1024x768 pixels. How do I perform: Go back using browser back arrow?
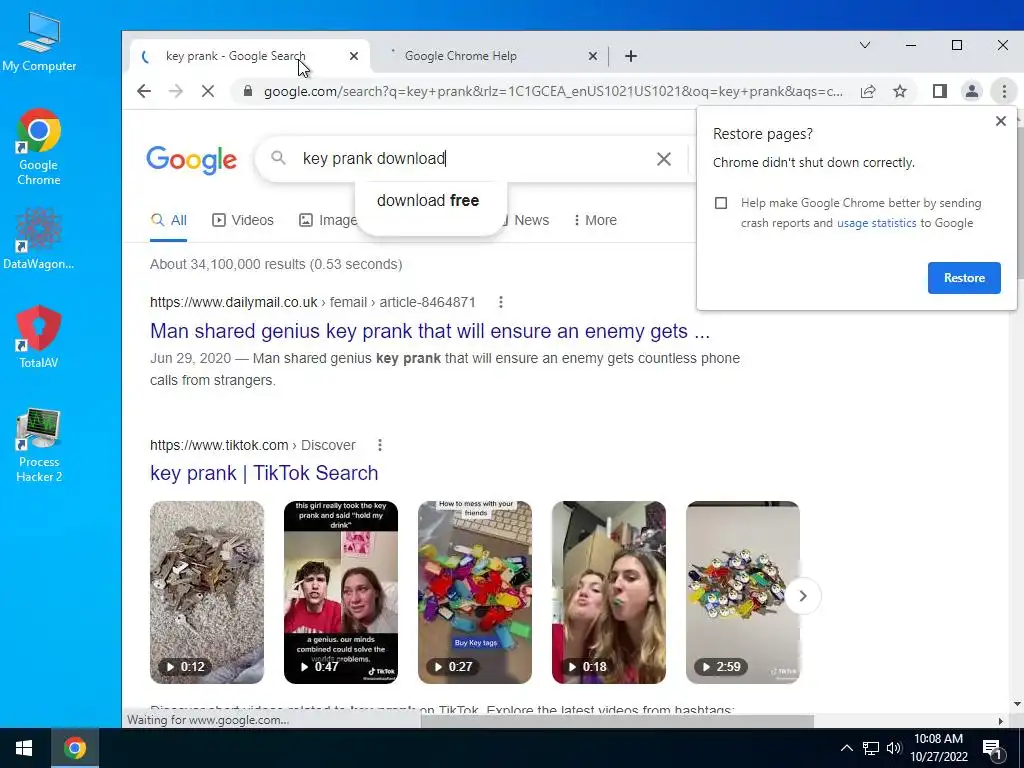[144, 91]
